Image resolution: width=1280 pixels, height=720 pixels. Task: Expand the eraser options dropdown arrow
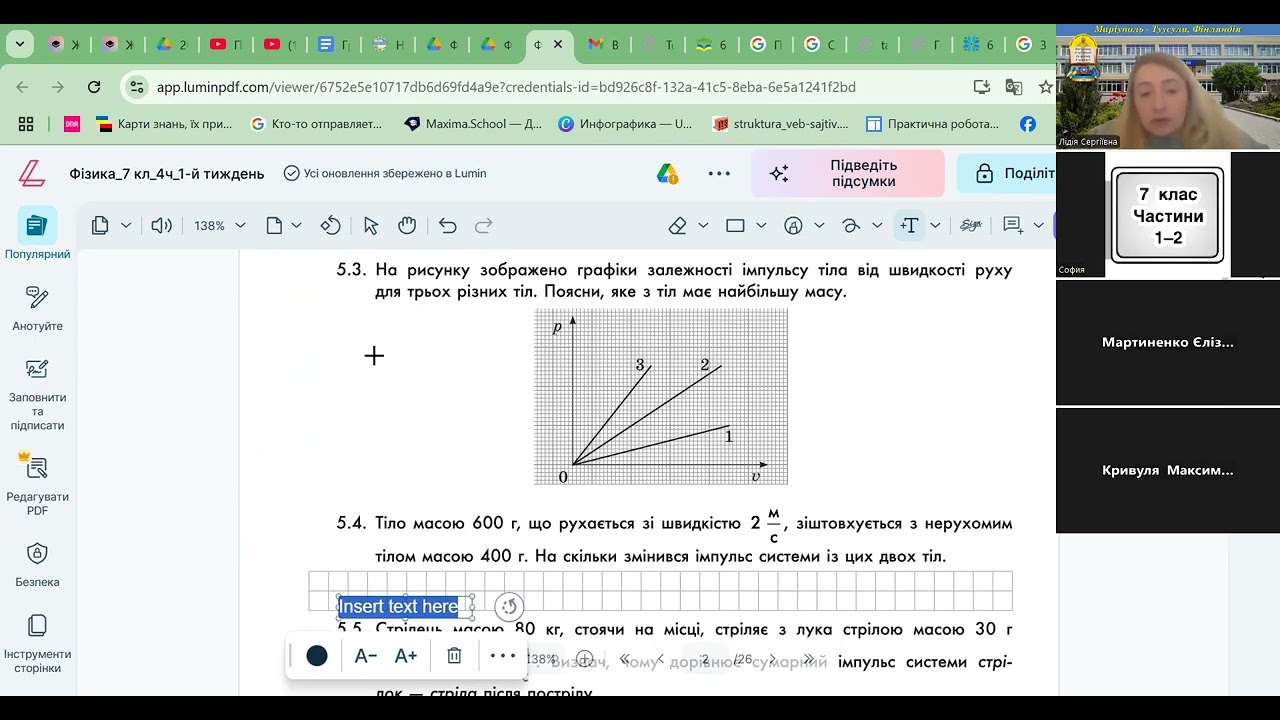703,226
